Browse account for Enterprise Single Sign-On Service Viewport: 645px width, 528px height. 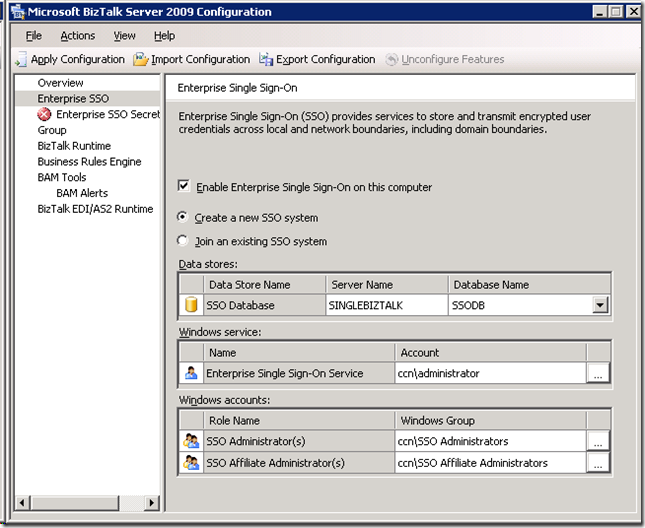[598, 373]
